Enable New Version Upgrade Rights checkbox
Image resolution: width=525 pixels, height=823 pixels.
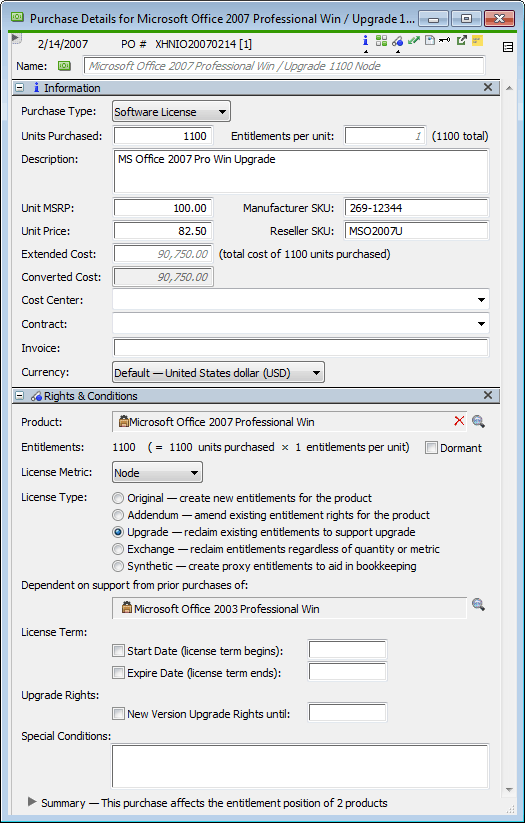[x=118, y=714]
